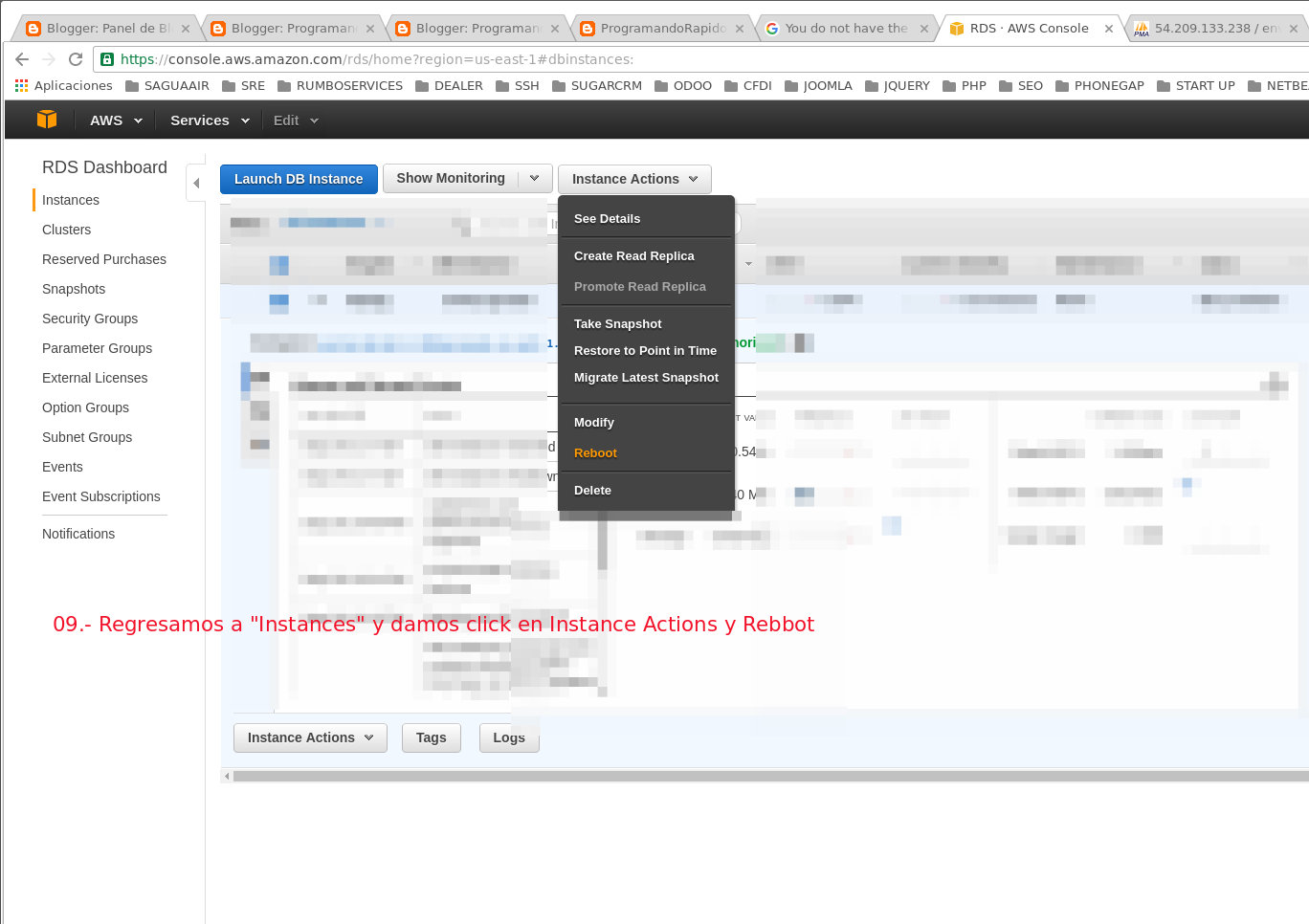Open Events in the sidebar
The image size is (1309, 924).
(x=62, y=467)
